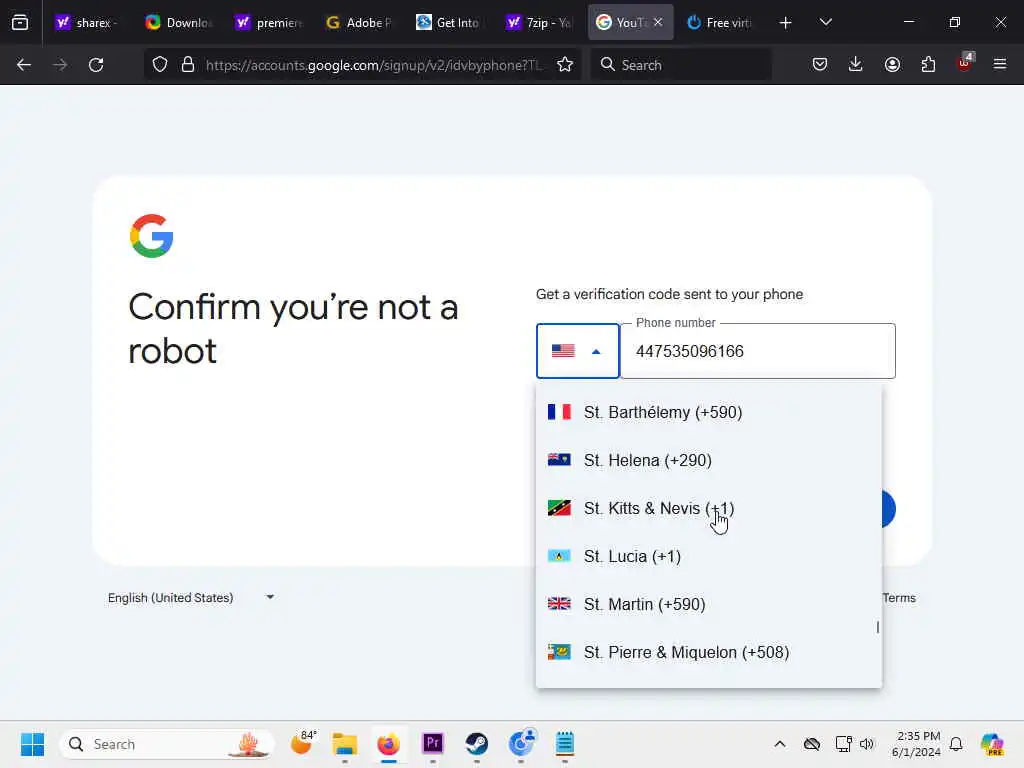The height and width of the screenshot is (768, 1024).
Task: Open the Firefox account icon
Action: [892, 65]
